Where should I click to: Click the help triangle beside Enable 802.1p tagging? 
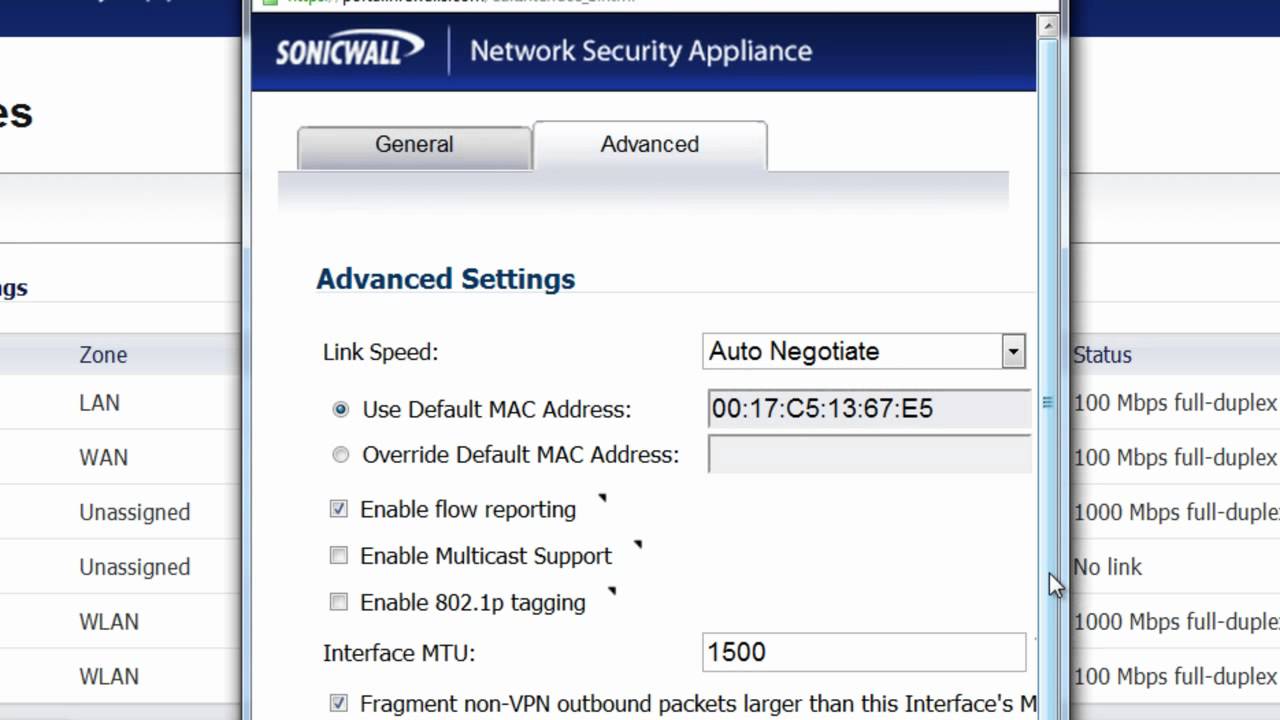pos(612,591)
